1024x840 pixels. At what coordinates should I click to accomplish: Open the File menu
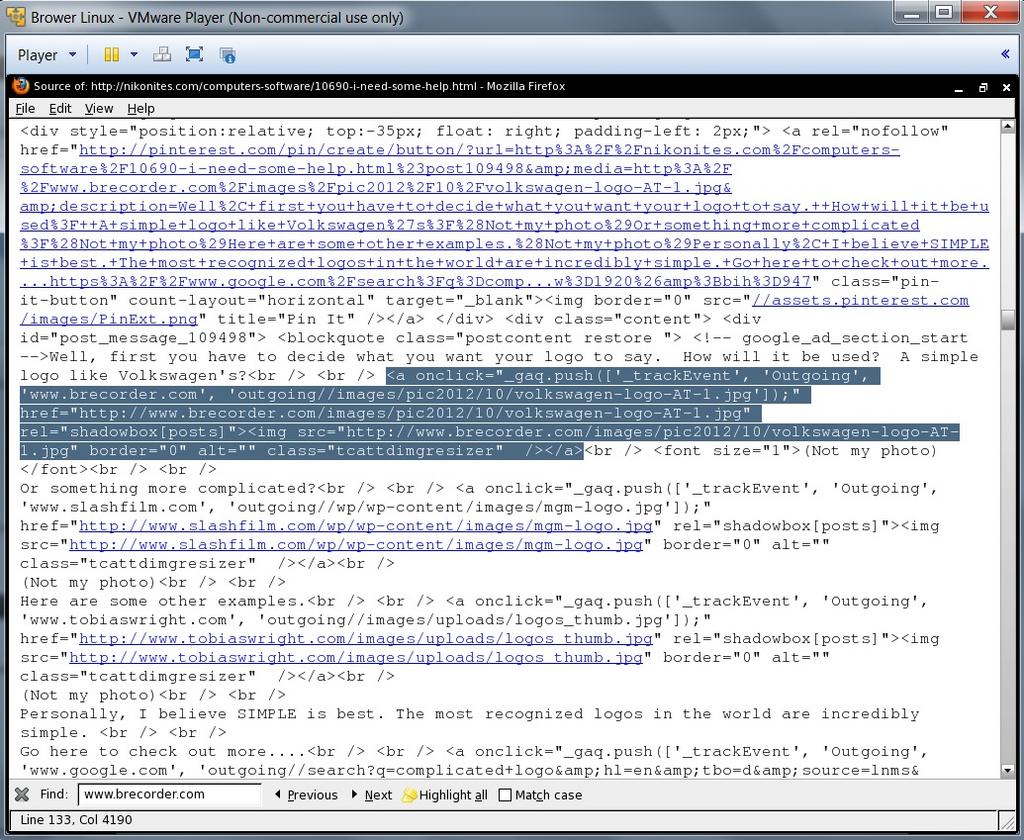pyautogui.click(x=25, y=108)
